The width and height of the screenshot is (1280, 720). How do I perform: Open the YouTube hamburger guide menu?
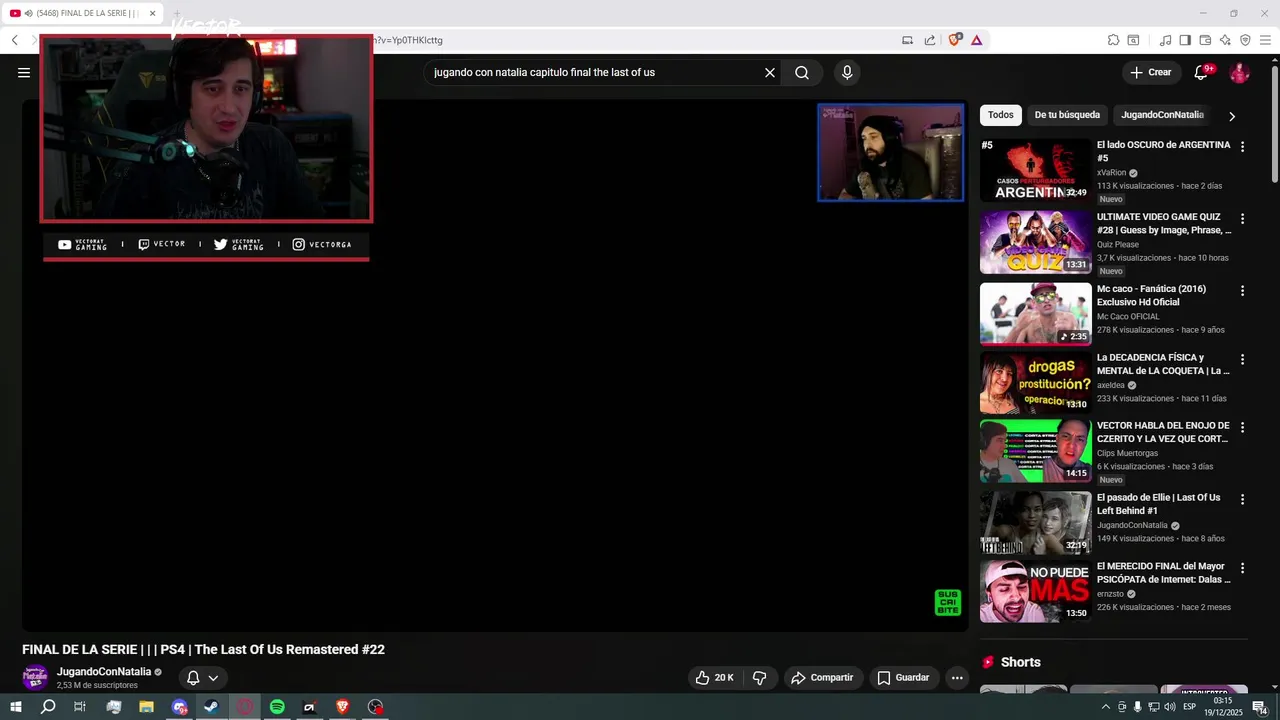24,72
